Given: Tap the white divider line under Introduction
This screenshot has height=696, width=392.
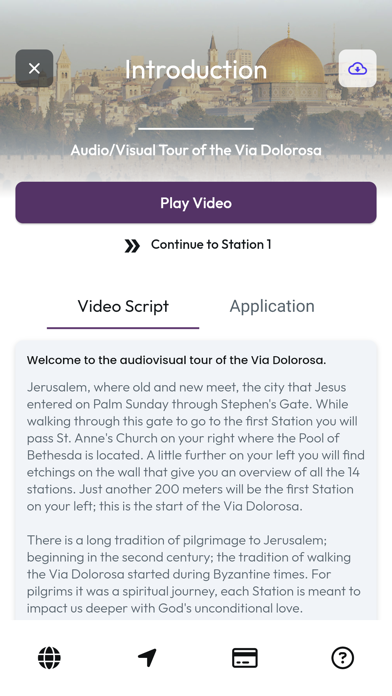Looking at the screenshot, I should pyautogui.click(x=196, y=129).
